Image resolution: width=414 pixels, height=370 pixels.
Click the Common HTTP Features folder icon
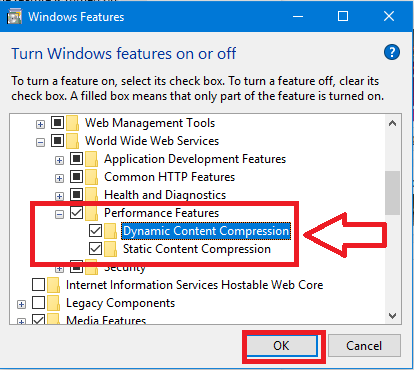91,177
